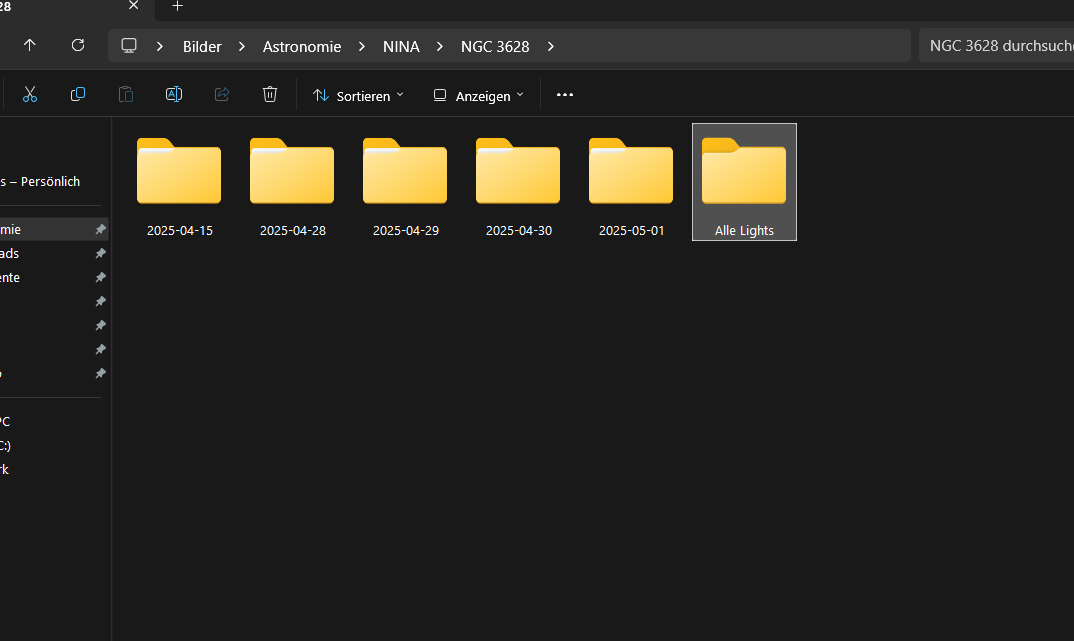Viewport: 1074px width, 641px height.
Task: Focus the NGC 3628 durchsuchen search box
Action: coord(997,46)
